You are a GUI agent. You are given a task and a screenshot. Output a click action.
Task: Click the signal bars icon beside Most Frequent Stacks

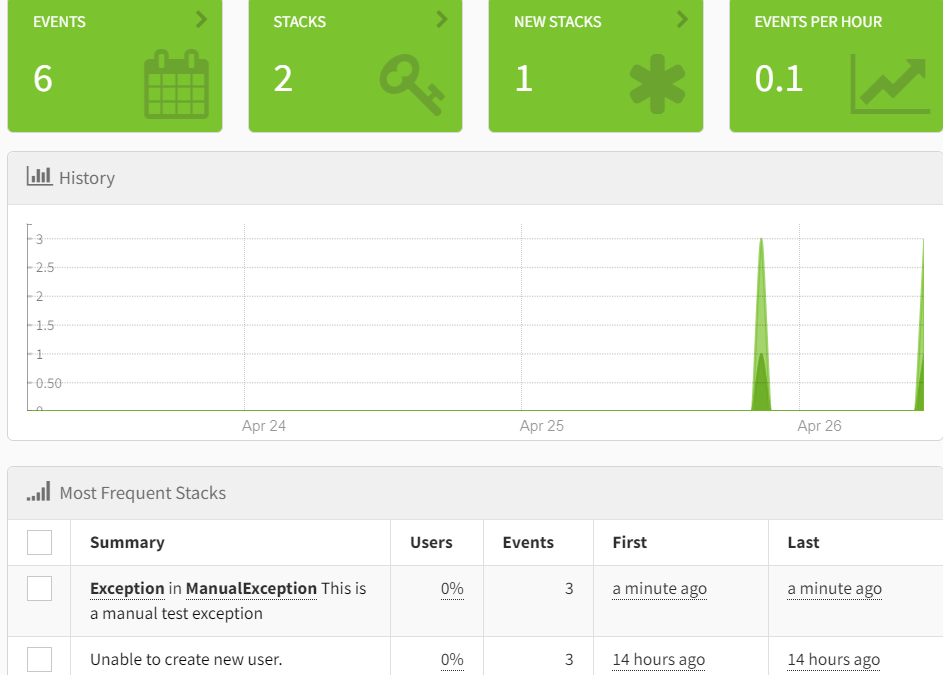(39, 492)
